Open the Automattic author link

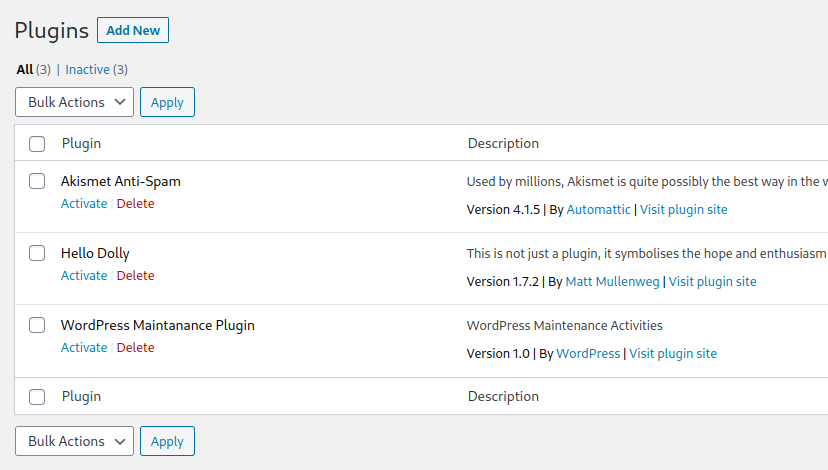click(598, 210)
